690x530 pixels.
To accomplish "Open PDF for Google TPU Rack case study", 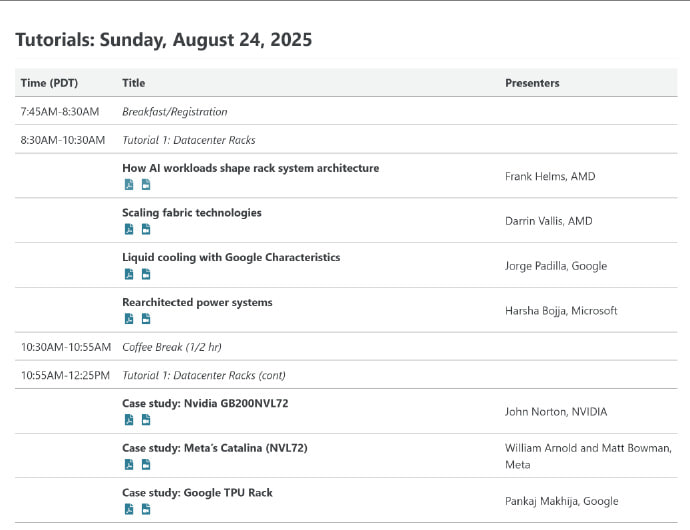I will 128,509.
